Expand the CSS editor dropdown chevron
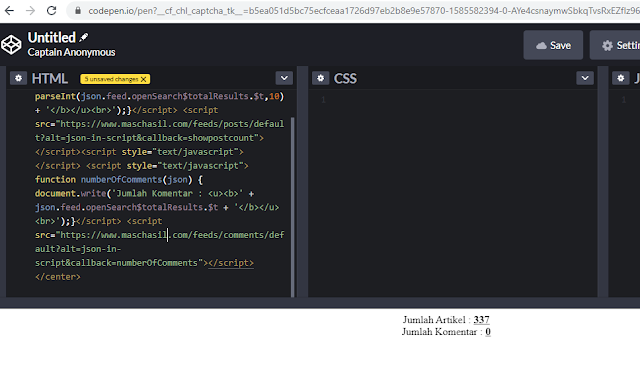The image size is (640, 382). pos(585,78)
